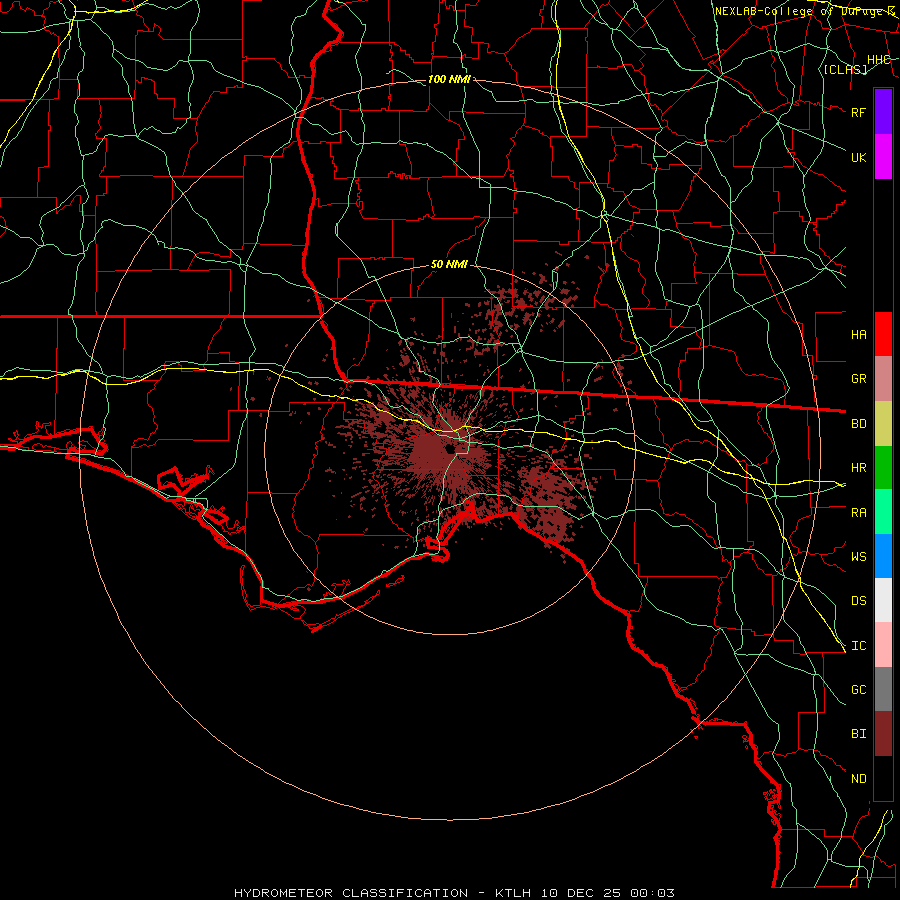Click the BD legend label
Viewport: 900px width, 900px height.
(859, 424)
